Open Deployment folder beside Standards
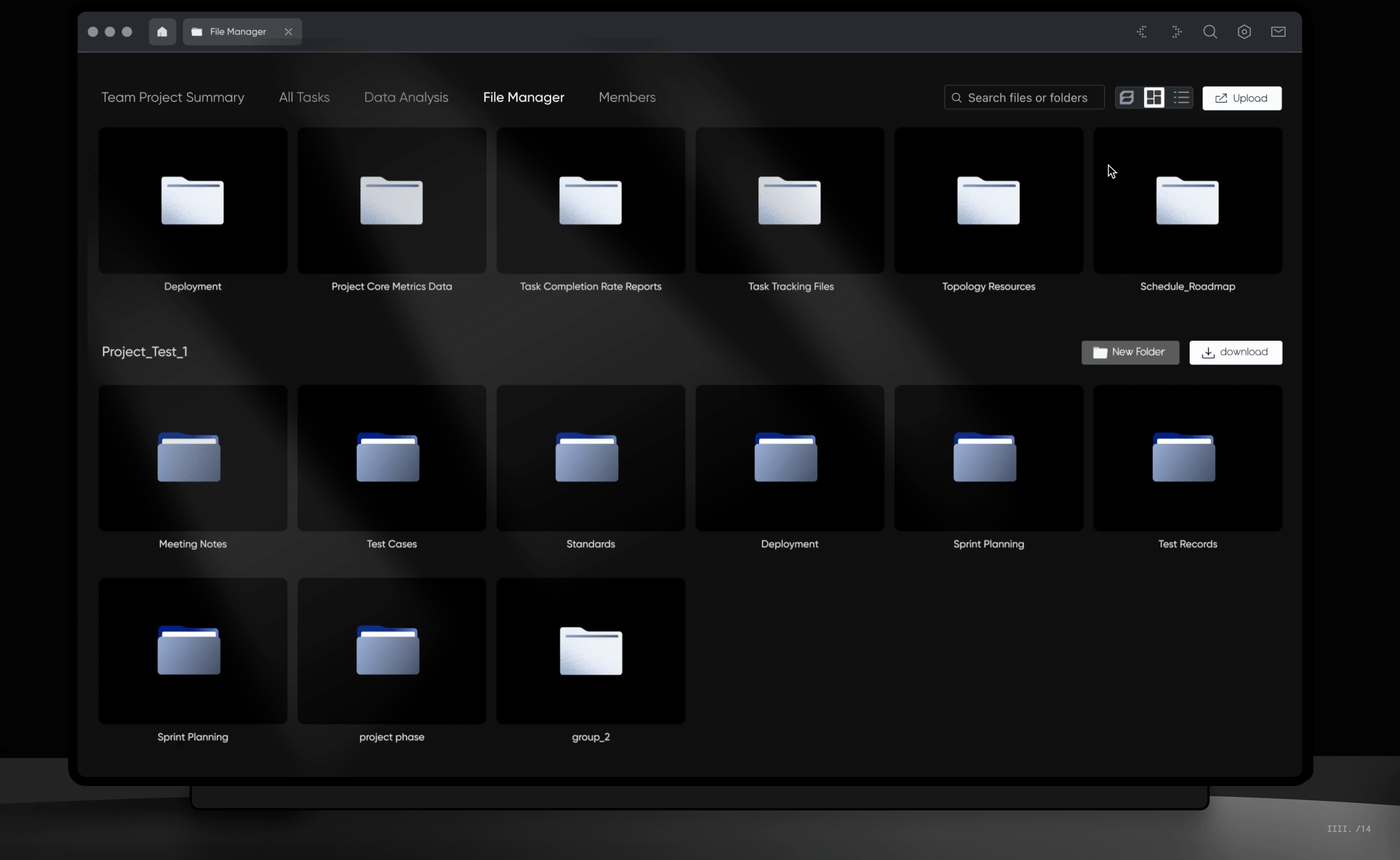Viewport: 1400px width, 860px height. point(790,458)
